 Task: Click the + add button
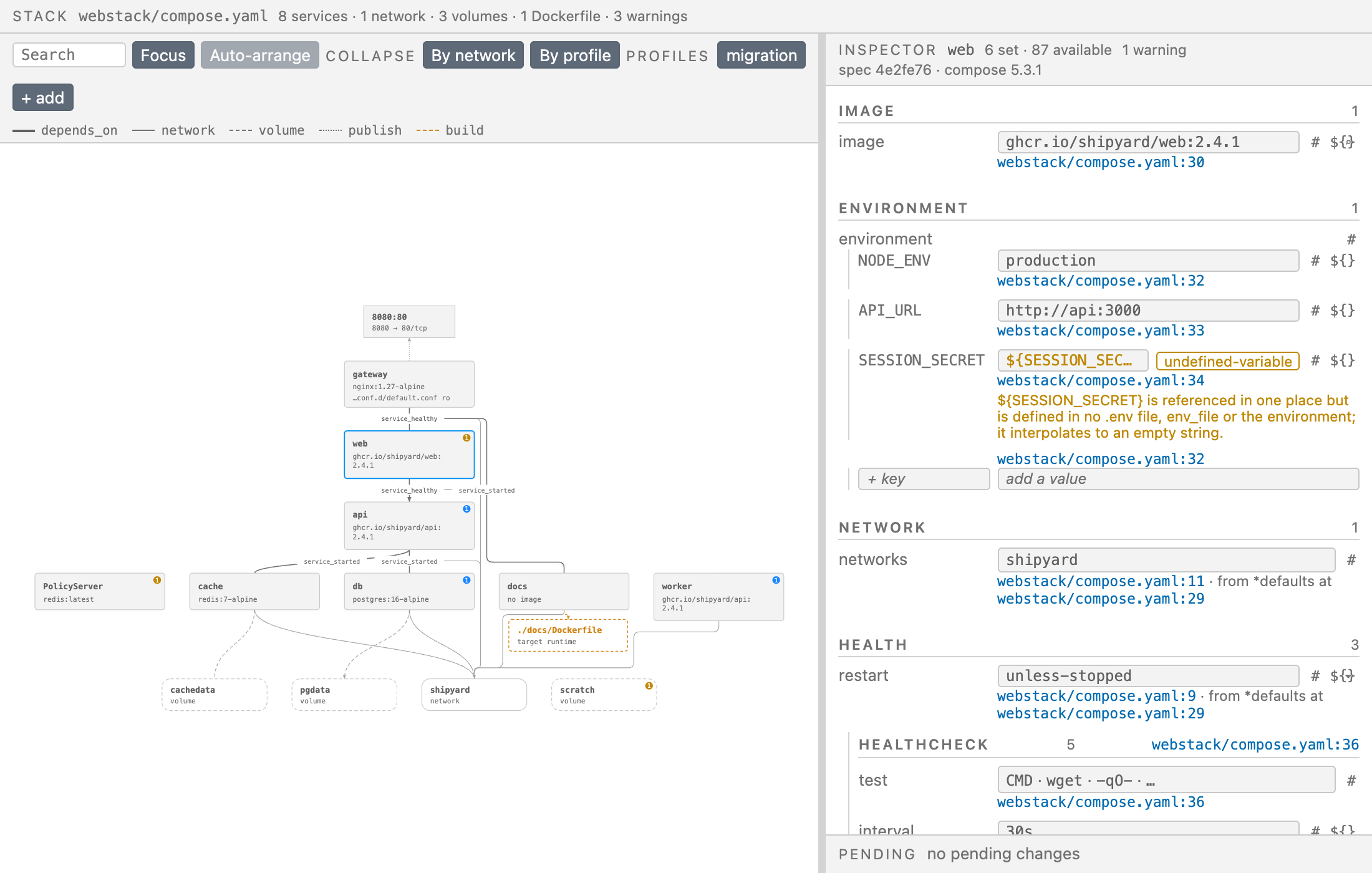(x=43, y=97)
